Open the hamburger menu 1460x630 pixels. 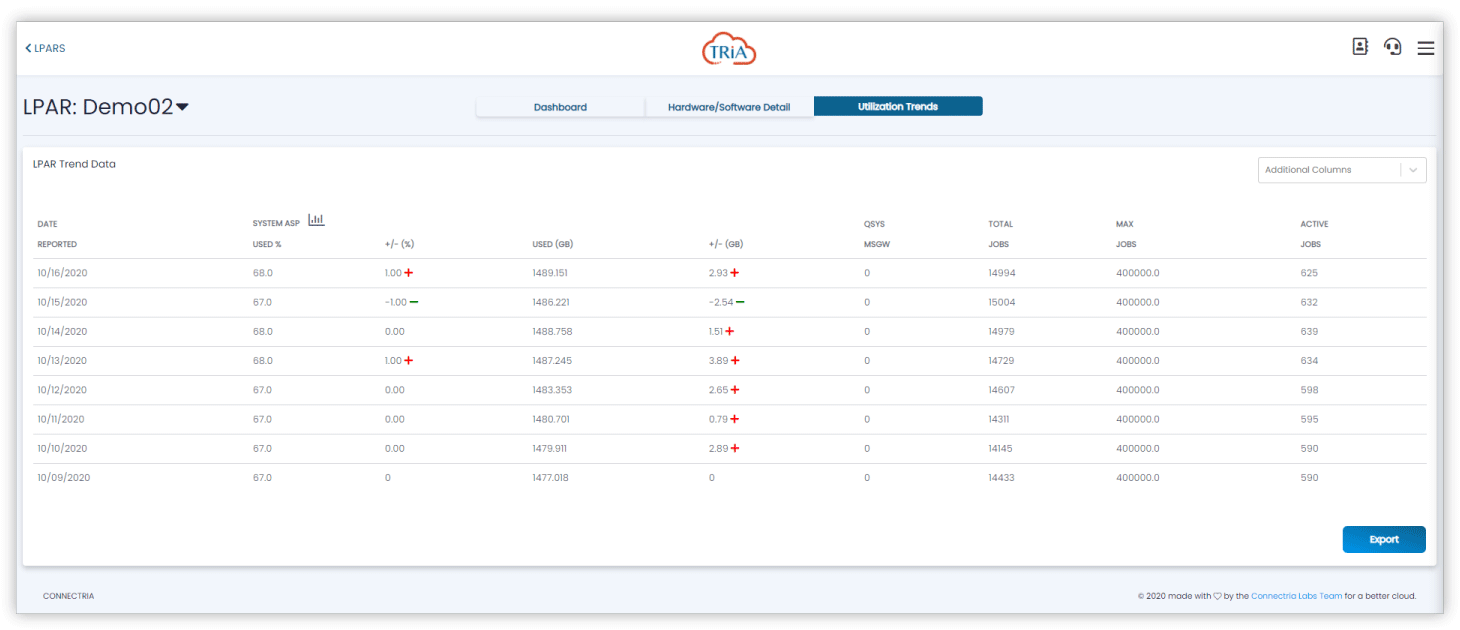[x=1426, y=47]
